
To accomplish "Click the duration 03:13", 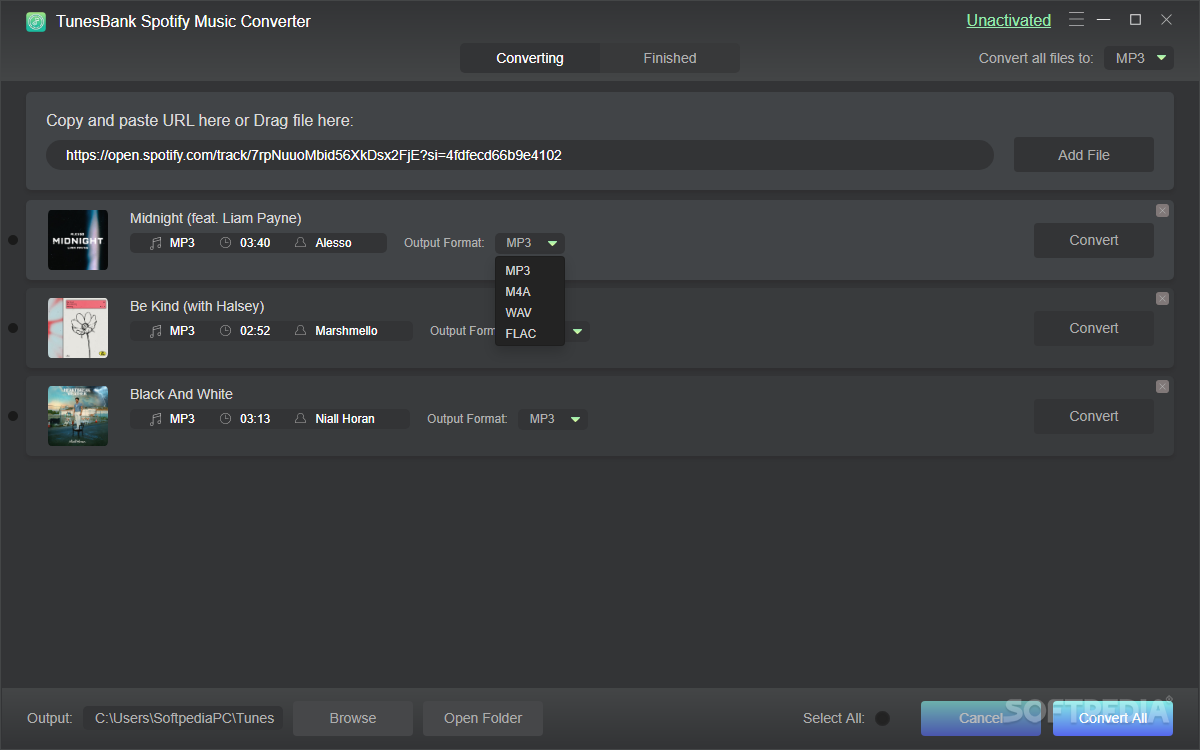I will (x=255, y=419).
